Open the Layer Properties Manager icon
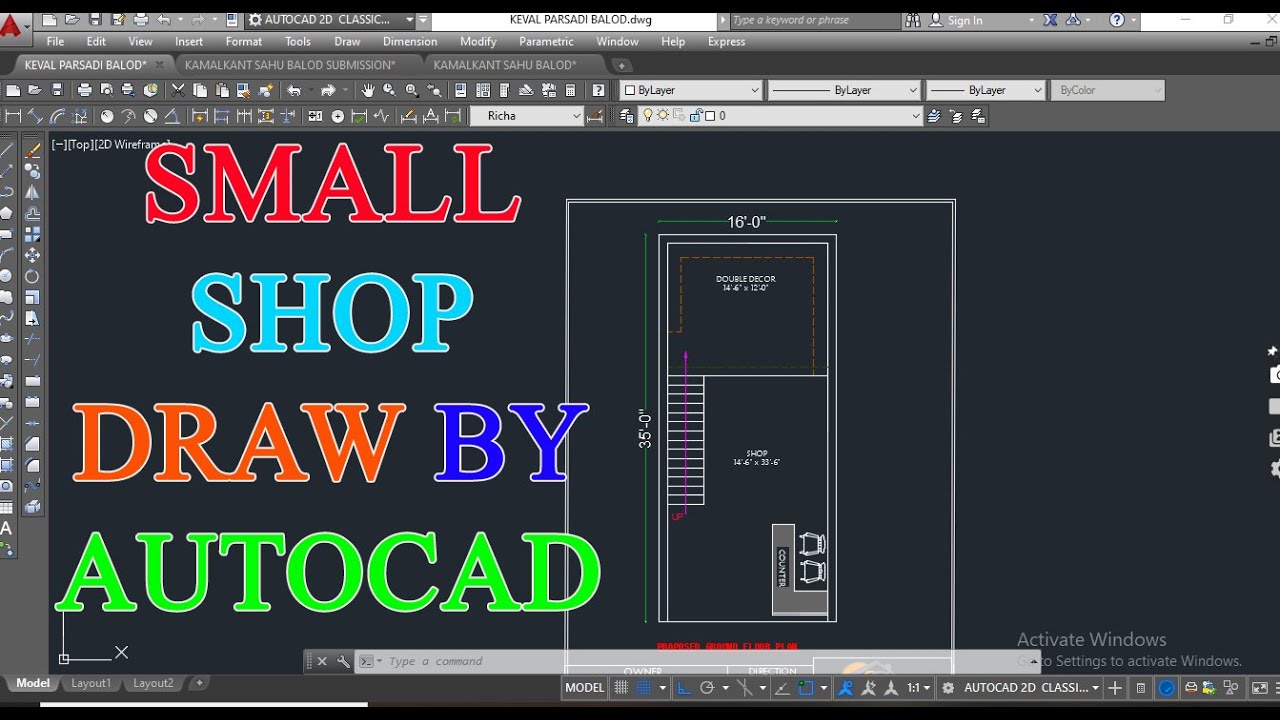 pos(626,116)
